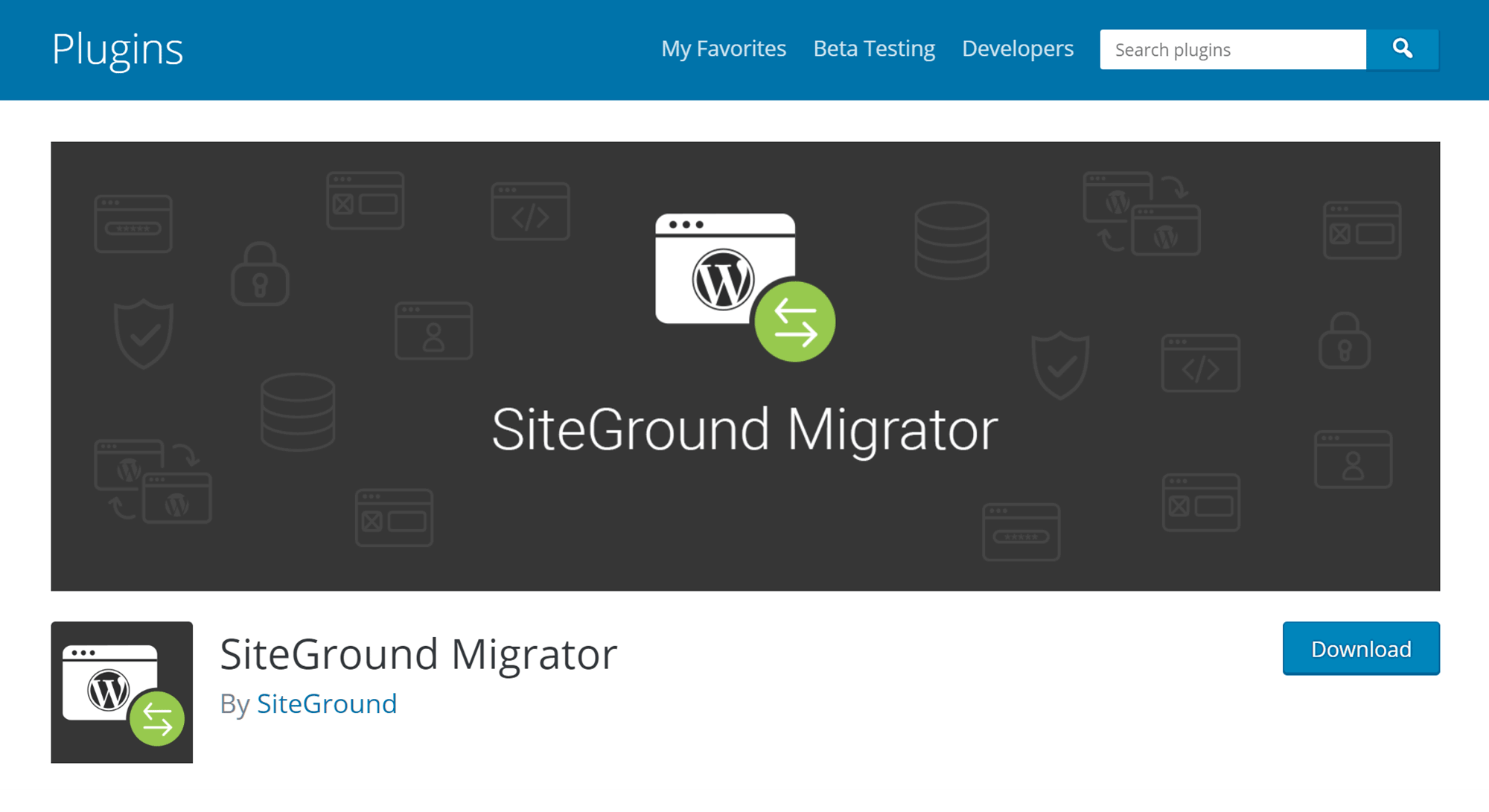Click the large SiteGround Migrator banner text
The width and height of the screenshot is (1489, 812).
point(744,431)
